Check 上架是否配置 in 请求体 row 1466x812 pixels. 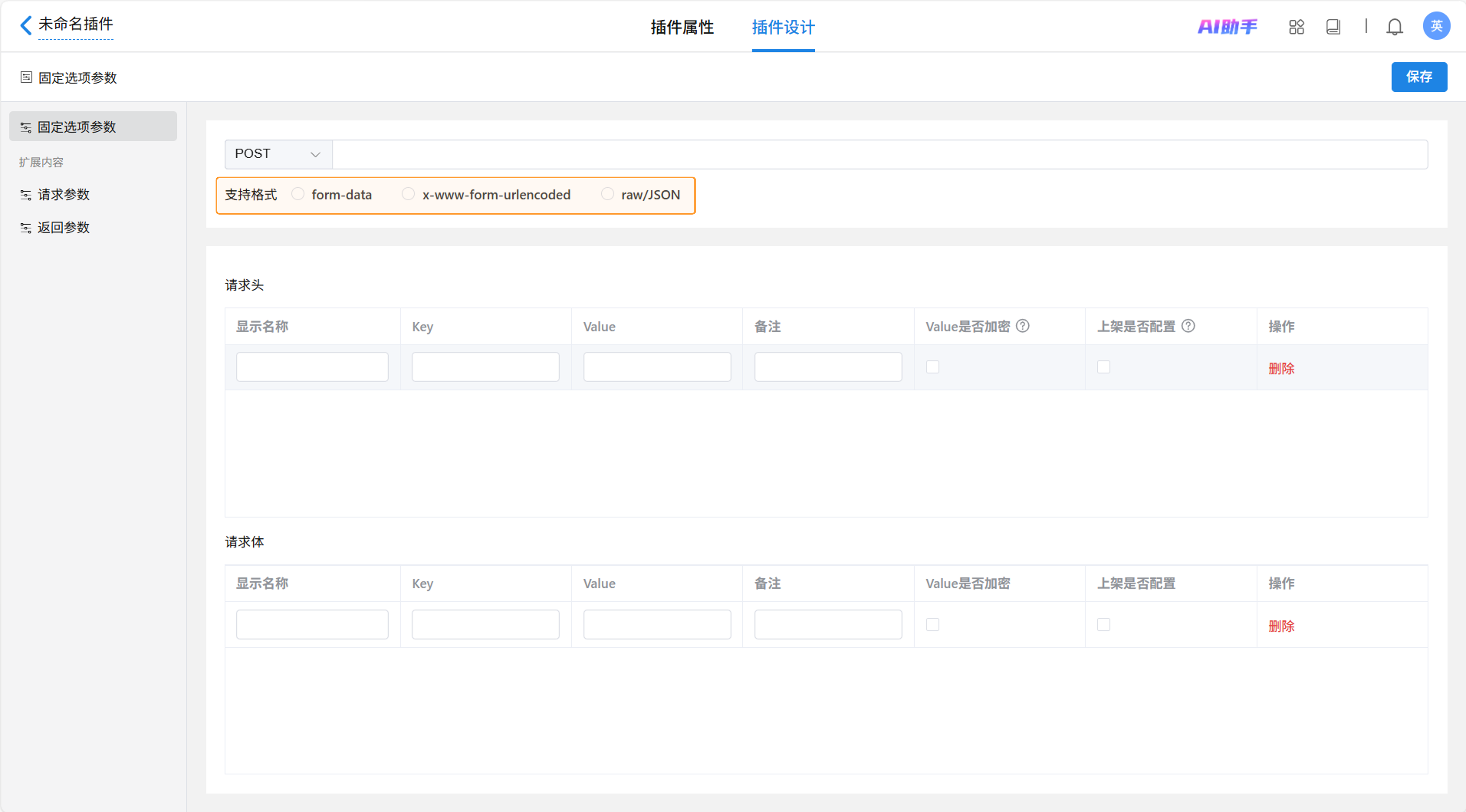click(1103, 624)
